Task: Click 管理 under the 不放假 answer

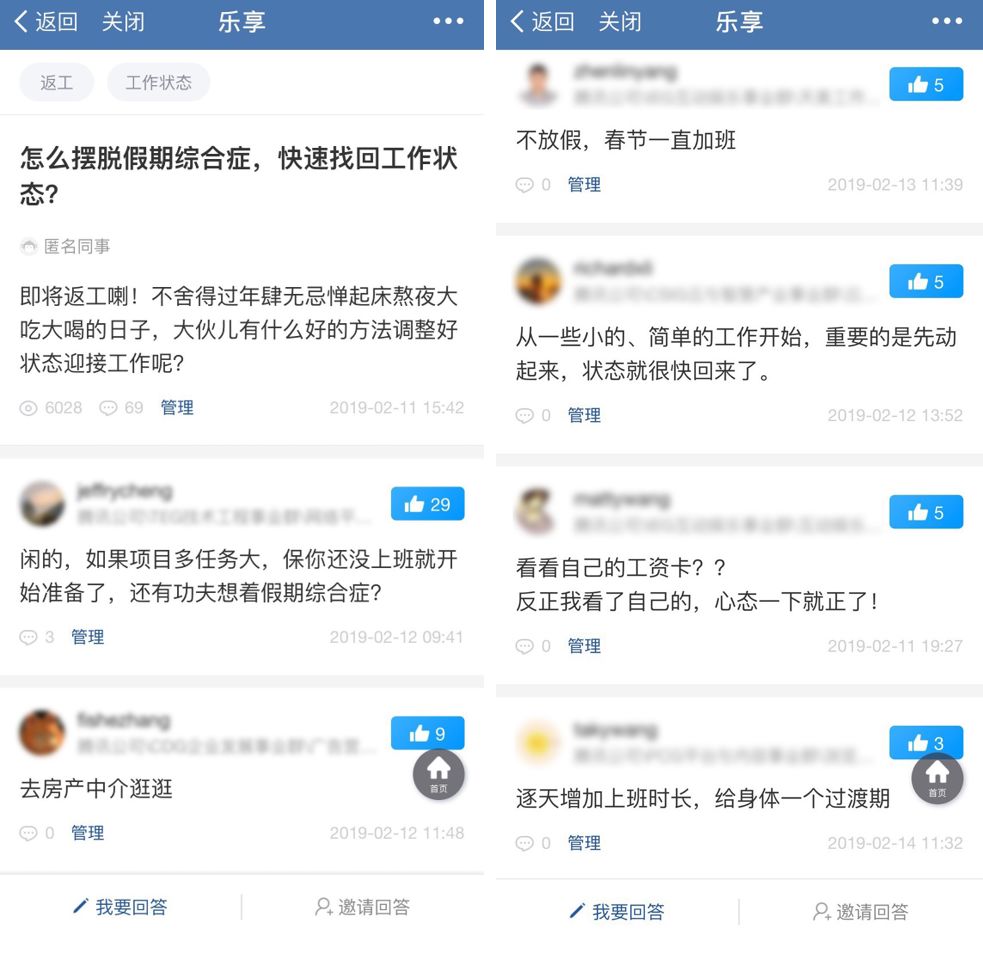Action: click(x=584, y=185)
